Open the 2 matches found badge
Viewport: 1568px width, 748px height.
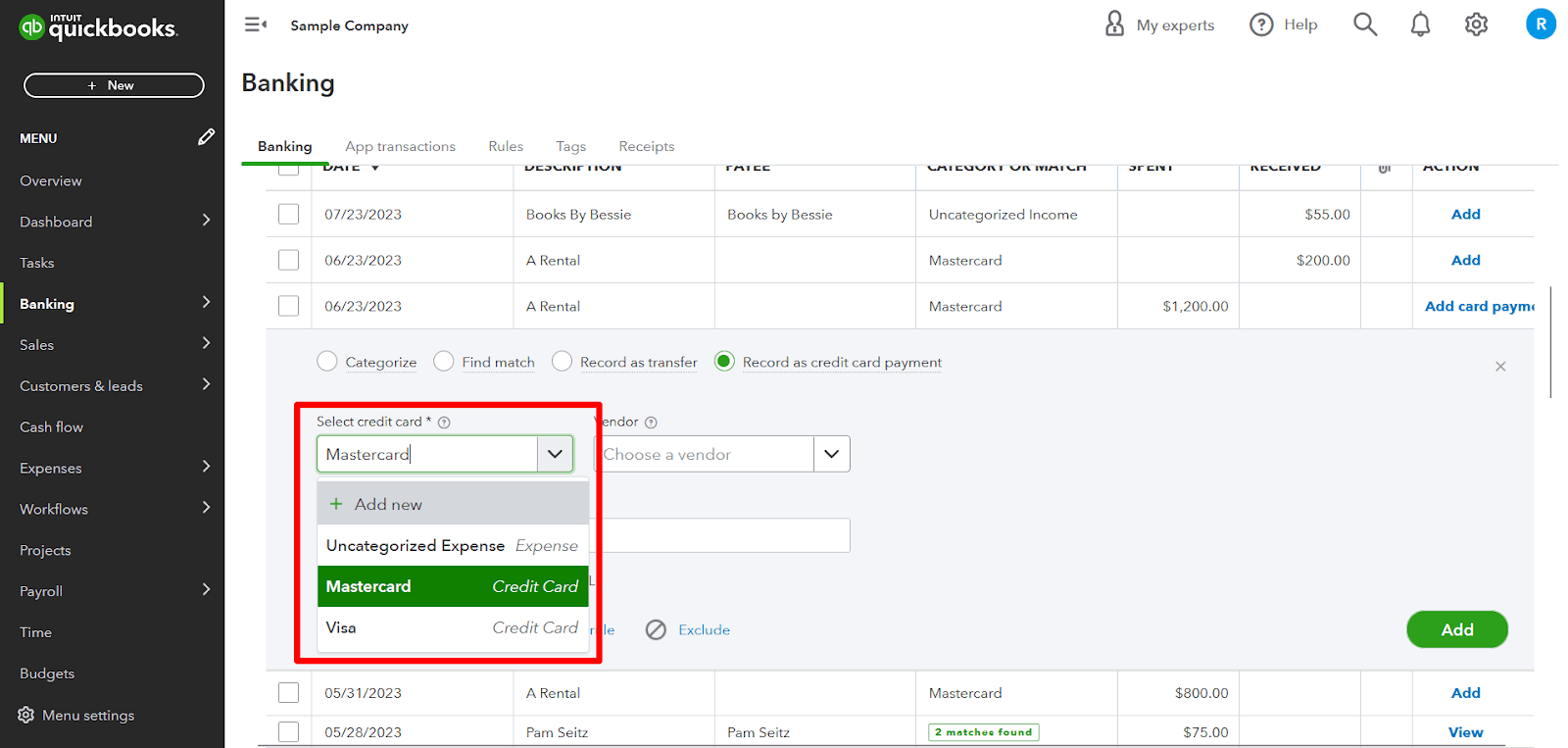pyautogui.click(x=984, y=732)
